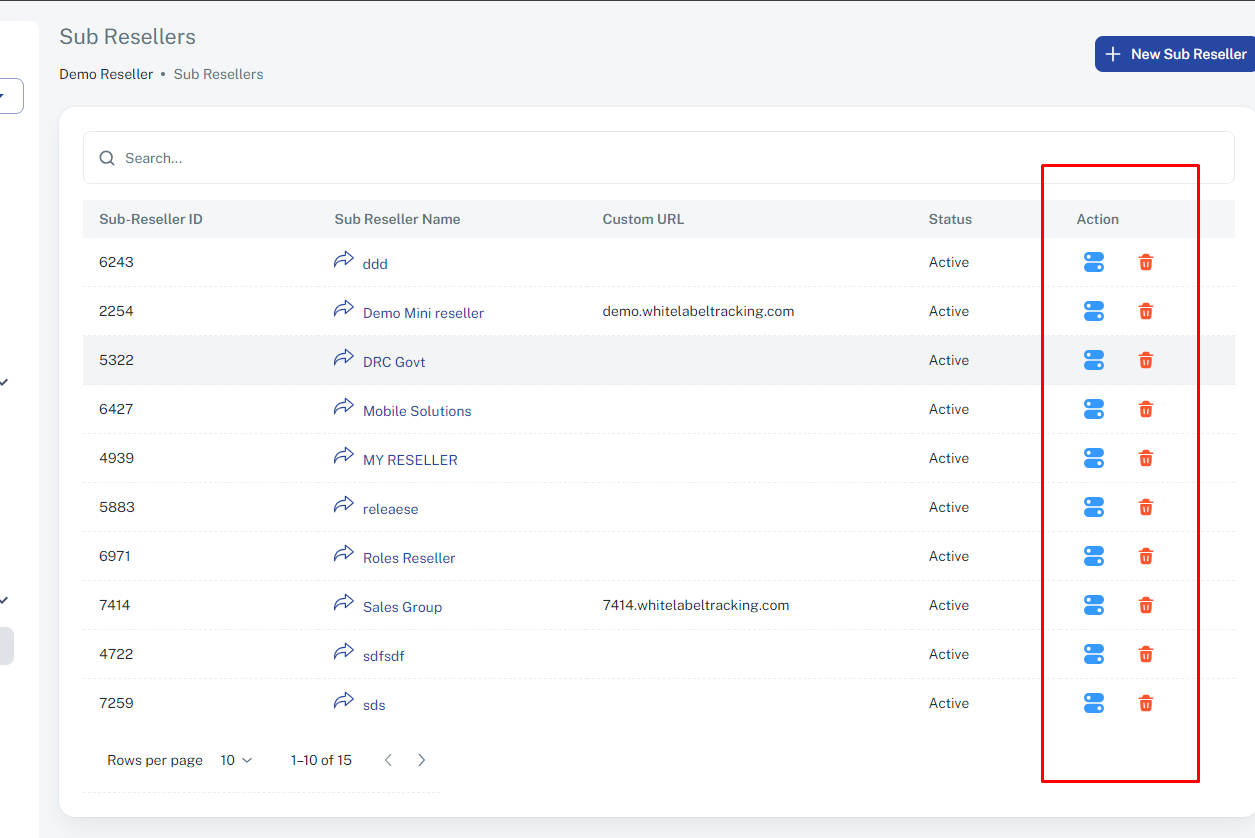The image size is (1255, 838).
Task: Click share arrow icon beside Mobile Solutions
Action: tap(344, 407)
